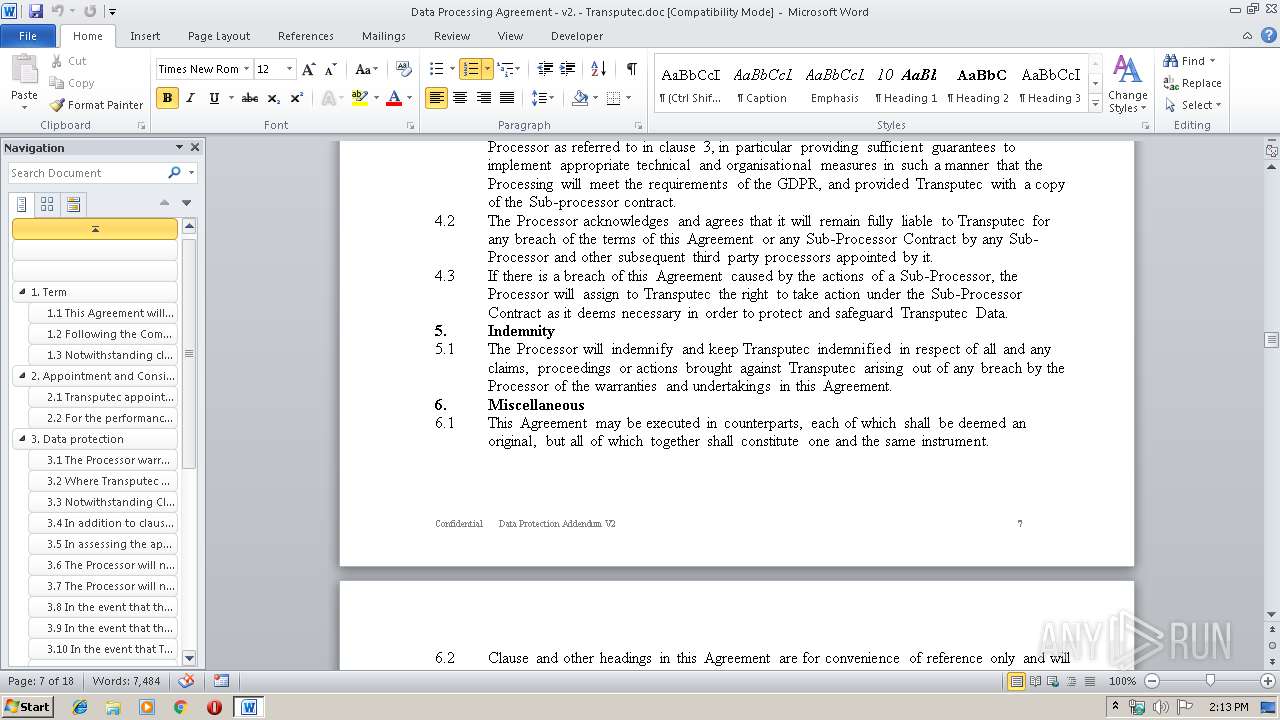Open Internet Explorer from the taskbar
Image resolution: width=1280 pixels, height=720 pixels.
pos(80,707)
